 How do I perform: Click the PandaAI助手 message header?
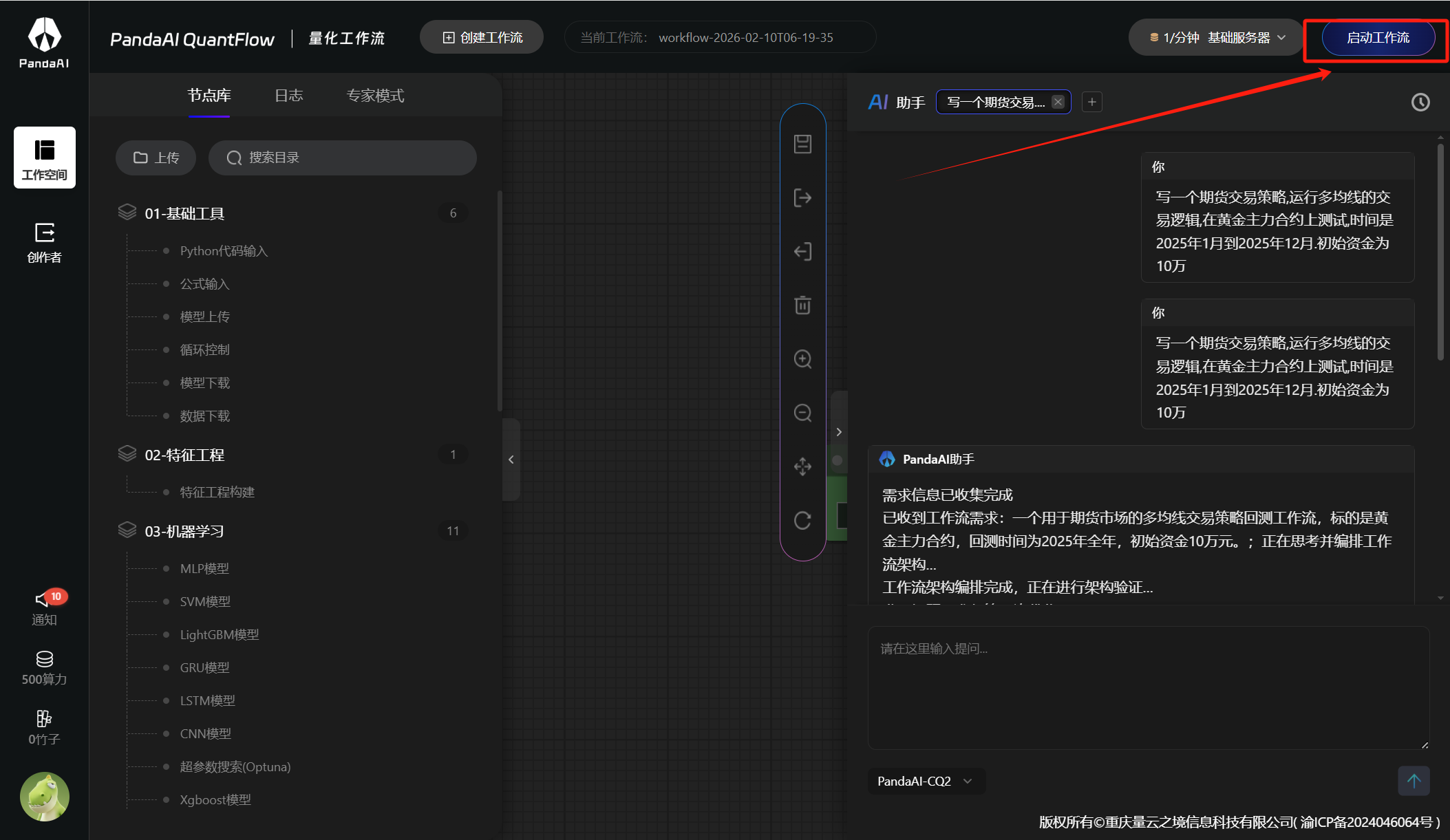pos(1141,459)
